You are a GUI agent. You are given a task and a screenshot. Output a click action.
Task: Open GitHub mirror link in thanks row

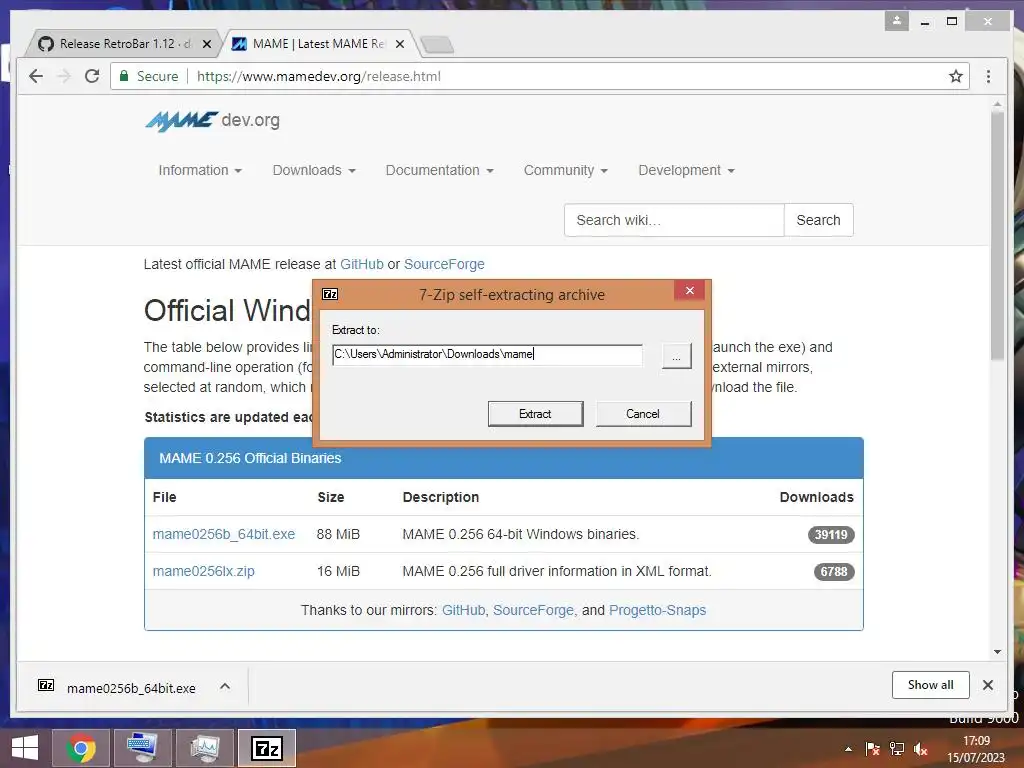point(464,611)
